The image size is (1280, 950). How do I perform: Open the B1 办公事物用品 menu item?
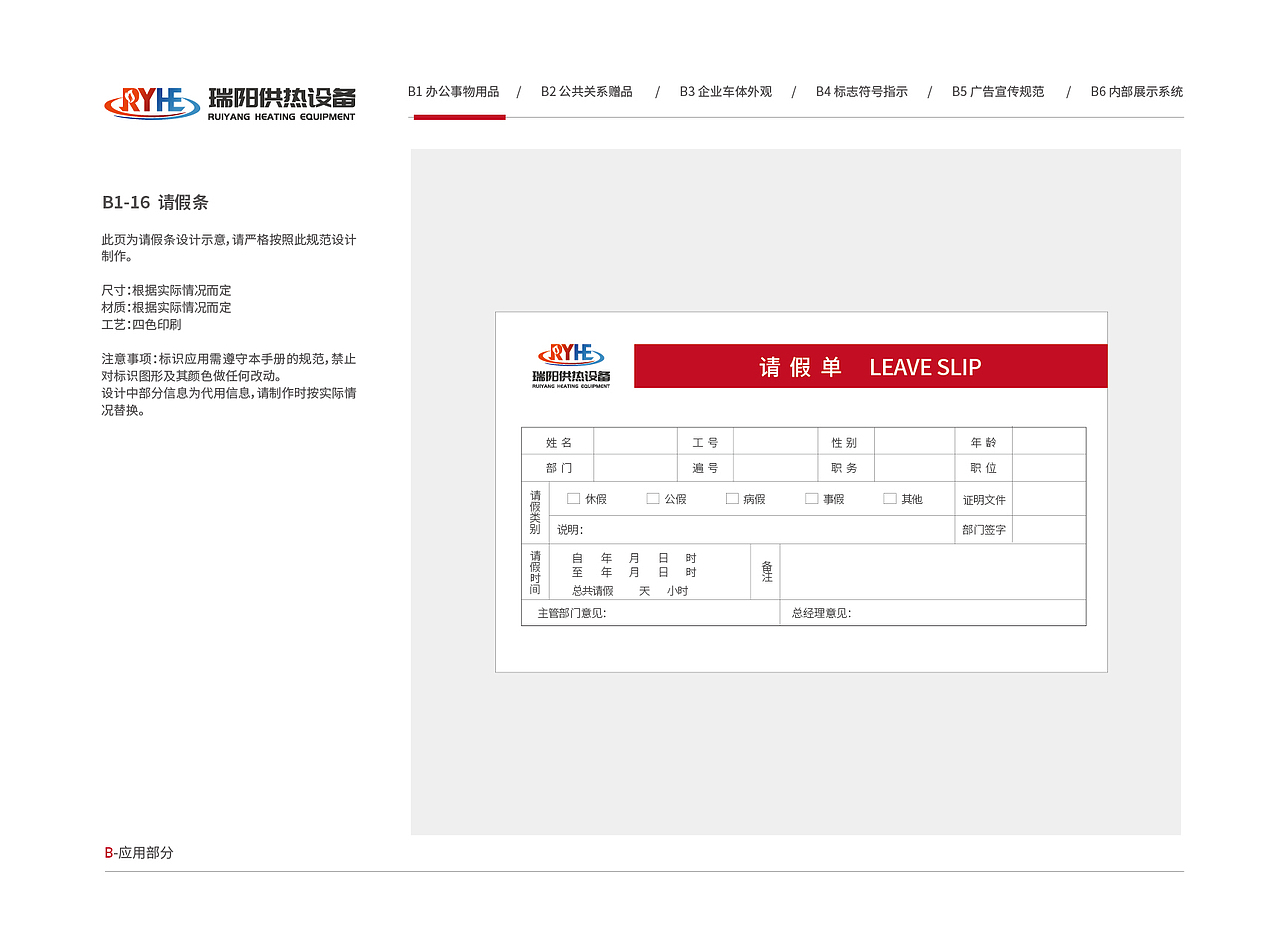[x=455, y=91]
